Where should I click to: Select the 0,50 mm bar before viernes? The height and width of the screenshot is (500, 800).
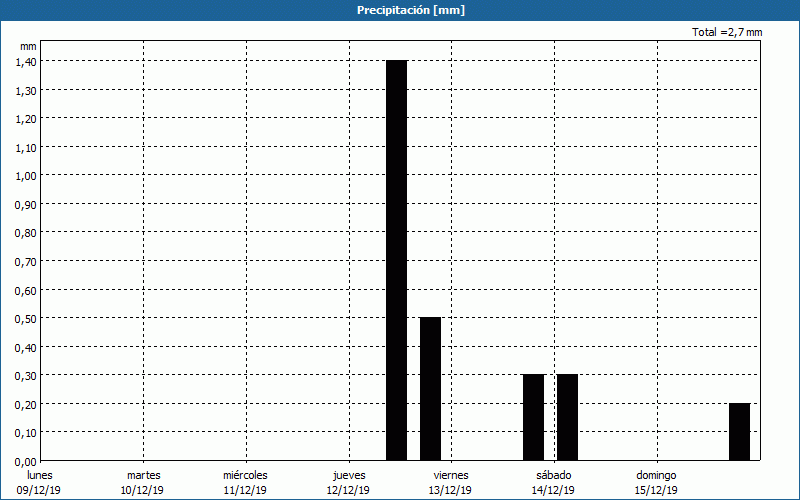[430, 389]
